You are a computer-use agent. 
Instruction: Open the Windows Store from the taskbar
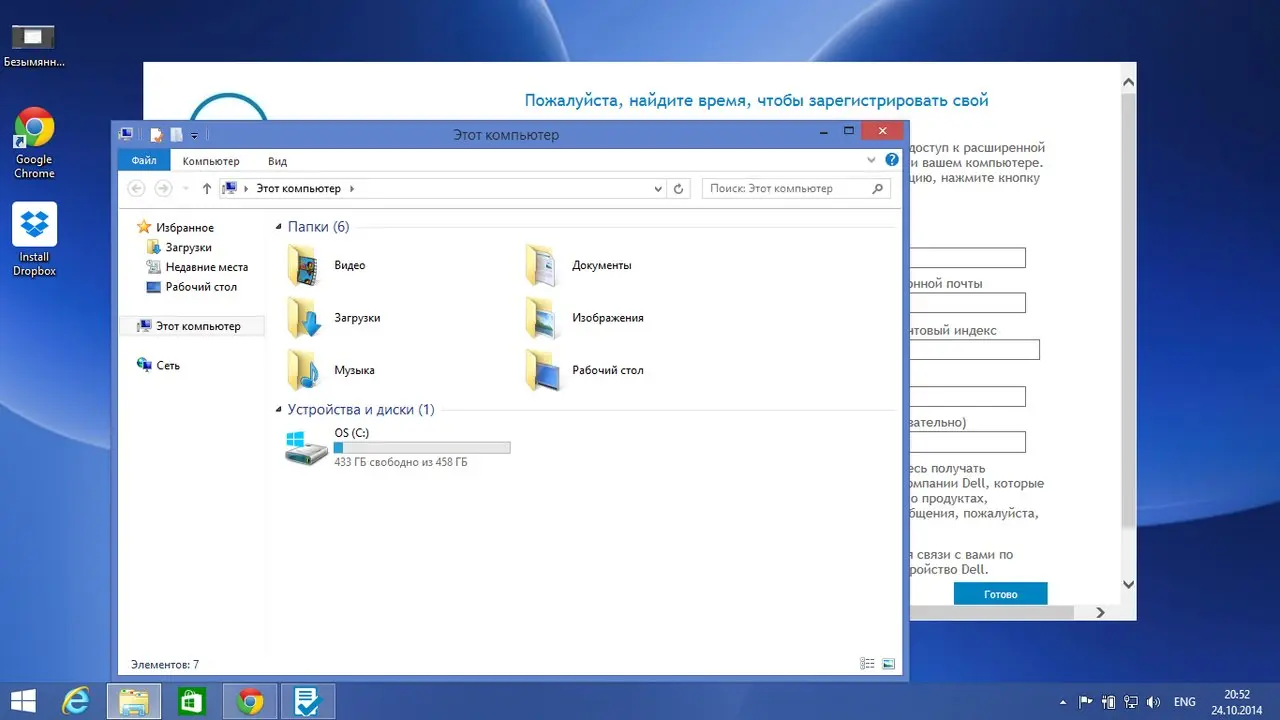pyautogui.click(x=191, y=701)
